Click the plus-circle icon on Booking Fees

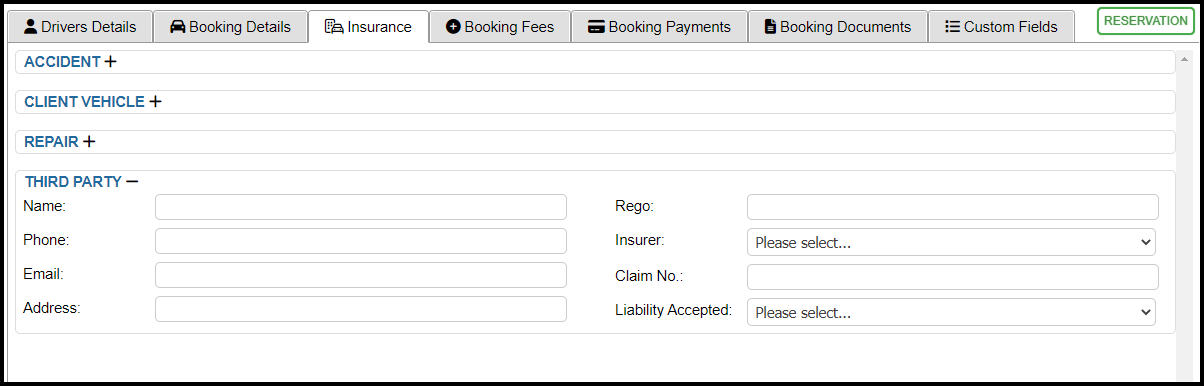(x=453, y=27)
